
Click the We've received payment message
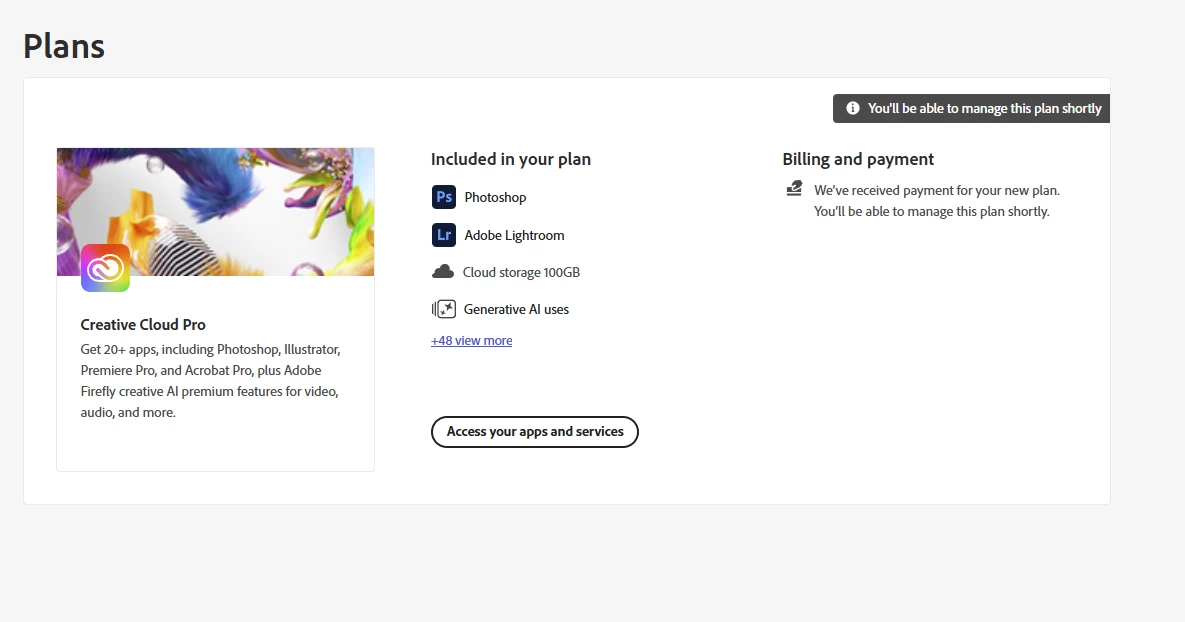pos(937,201)
